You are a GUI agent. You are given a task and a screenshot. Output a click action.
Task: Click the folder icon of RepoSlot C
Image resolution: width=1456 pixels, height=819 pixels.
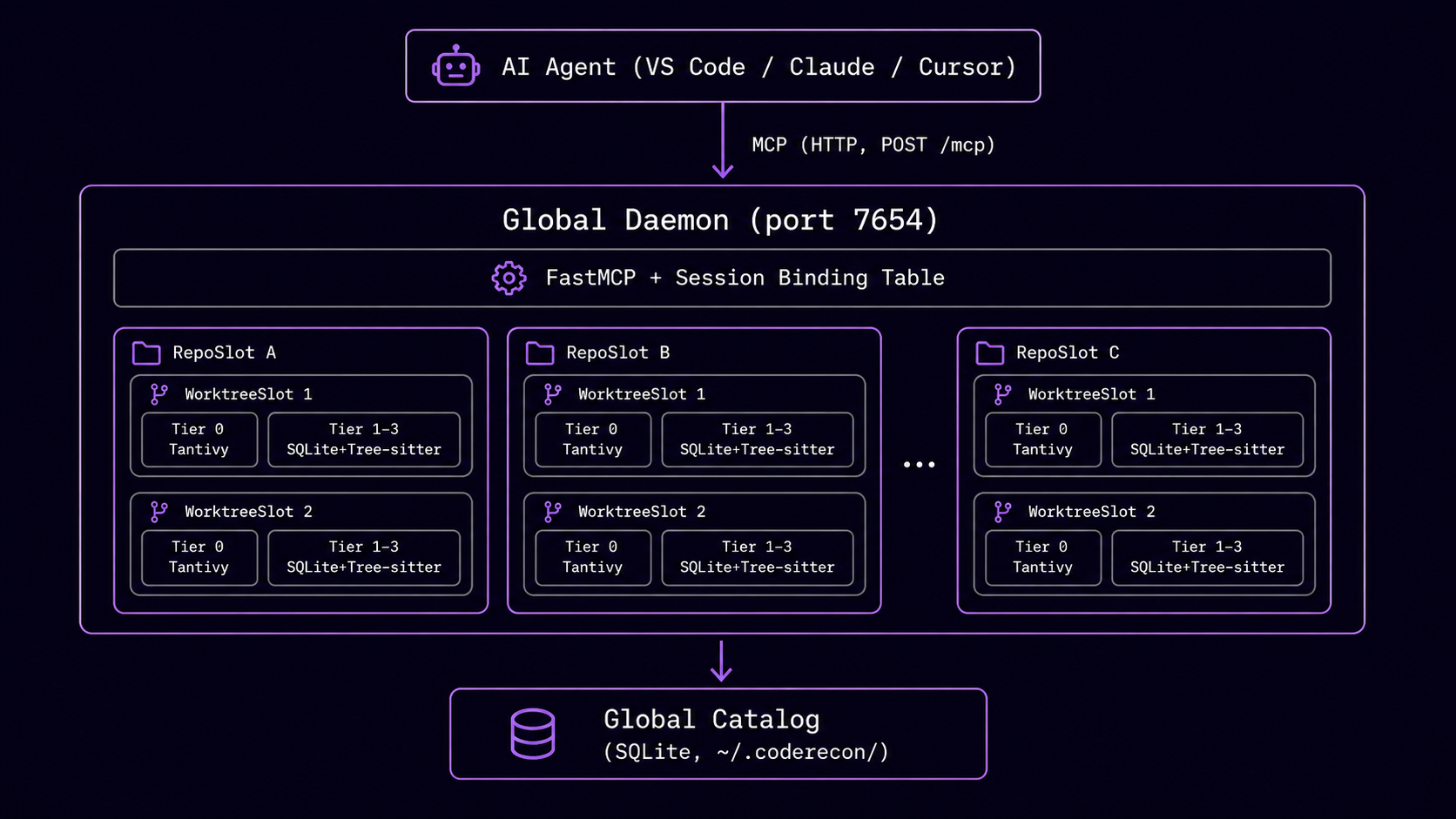pyautogui.click(x=990, y=352)
